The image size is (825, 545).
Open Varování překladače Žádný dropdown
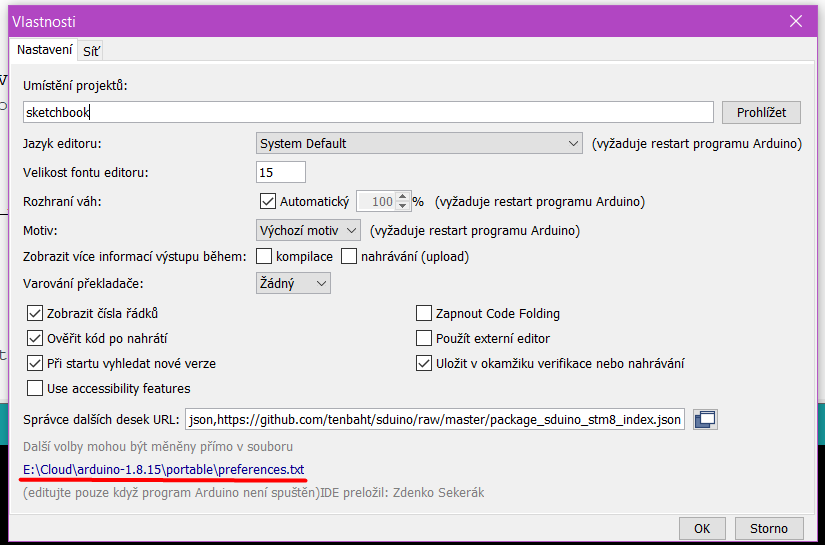[293, 283]
